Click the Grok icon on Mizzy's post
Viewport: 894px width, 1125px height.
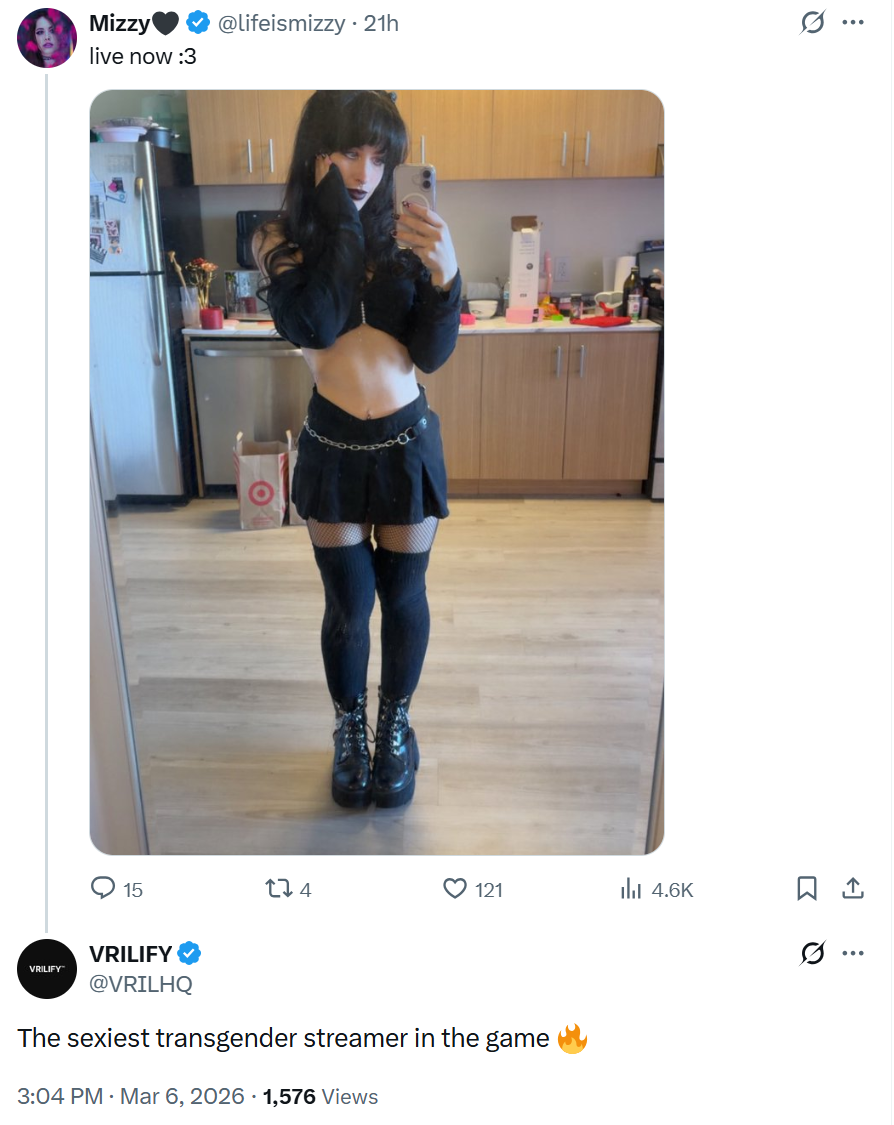click(x=812, y=22)
